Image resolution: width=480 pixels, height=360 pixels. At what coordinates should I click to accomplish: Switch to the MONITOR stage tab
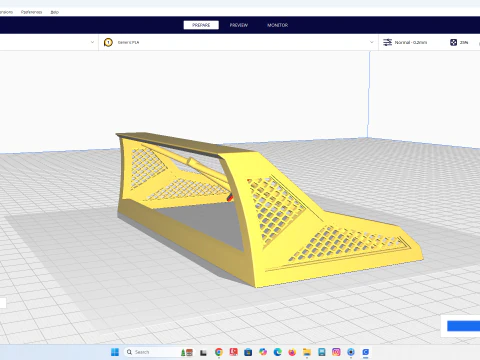point(277,25)
